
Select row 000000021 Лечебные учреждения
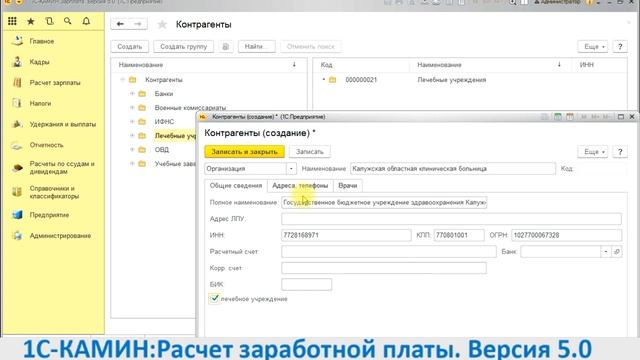click(469, 80)
